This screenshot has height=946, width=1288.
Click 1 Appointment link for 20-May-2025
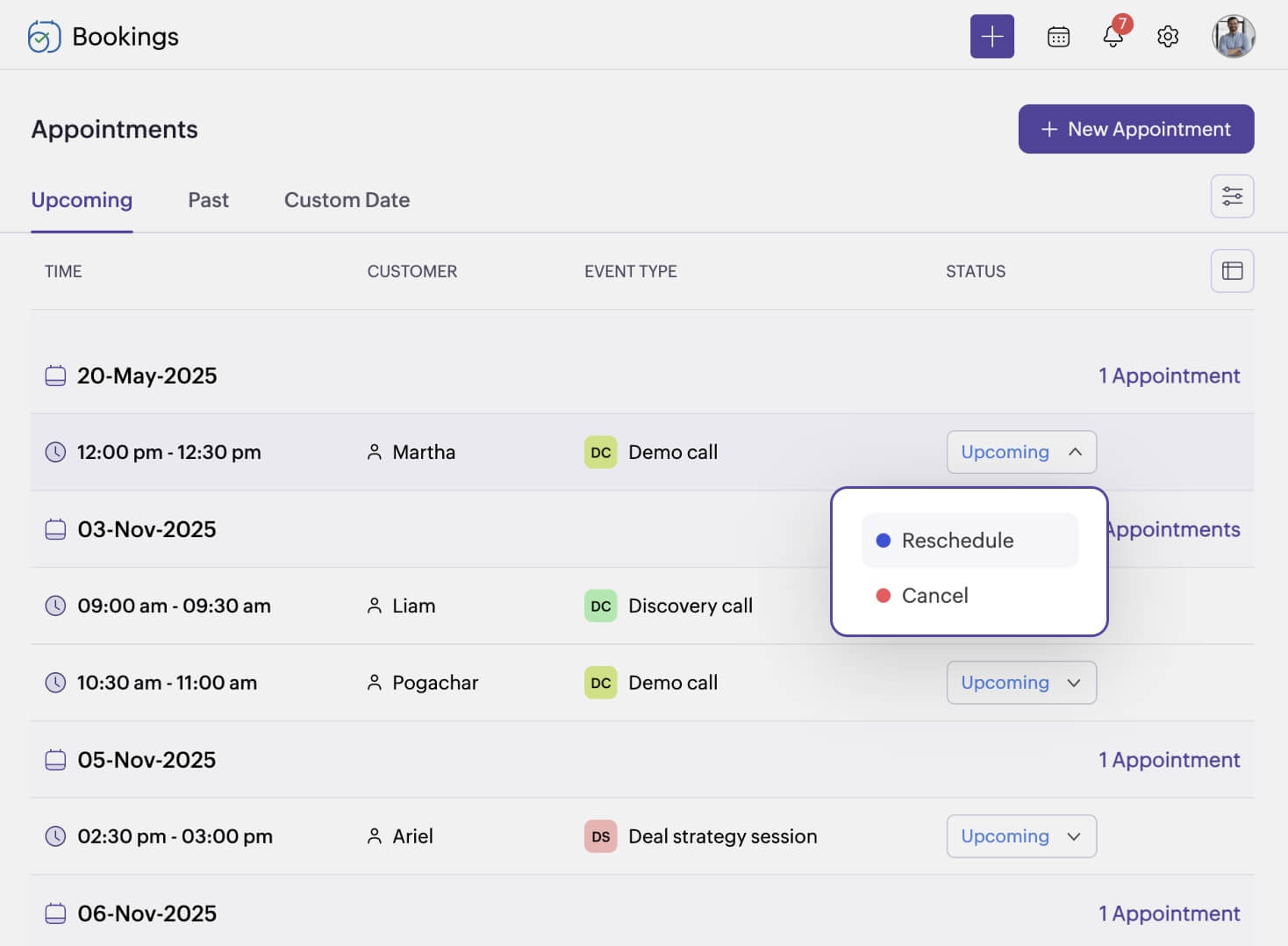1169,376
